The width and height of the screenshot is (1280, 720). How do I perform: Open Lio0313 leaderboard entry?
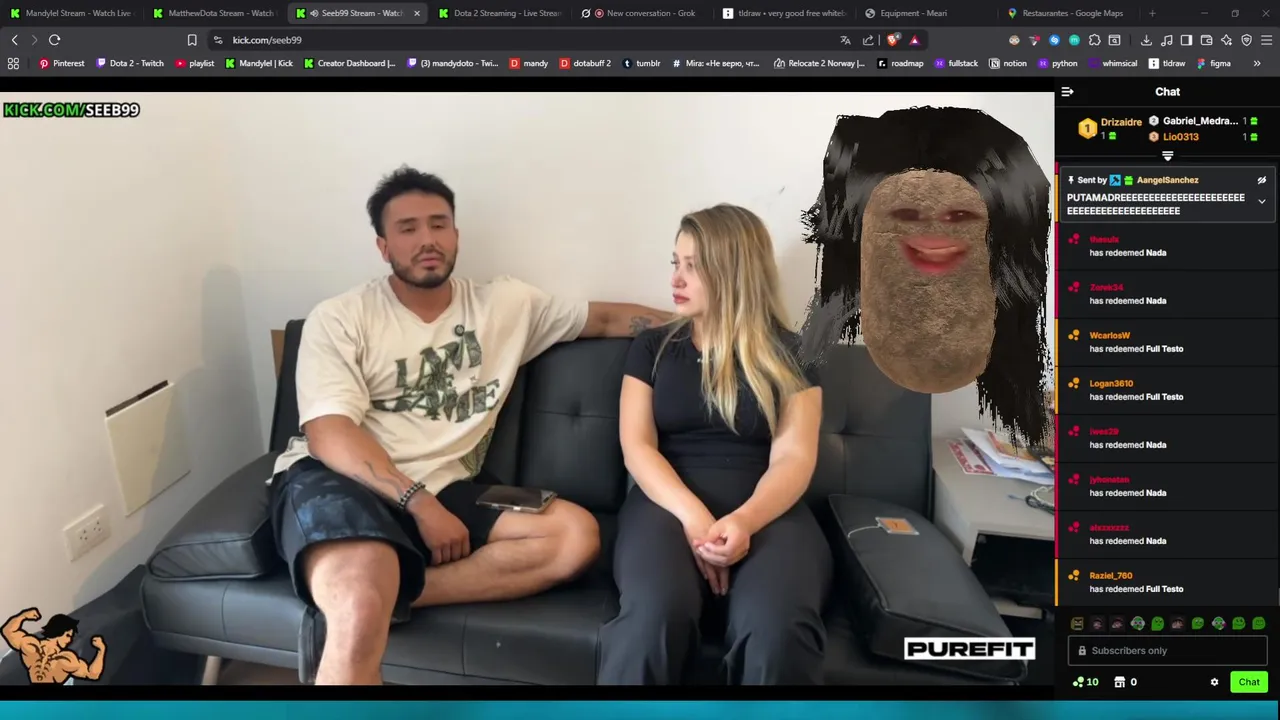coord(1203,137)
